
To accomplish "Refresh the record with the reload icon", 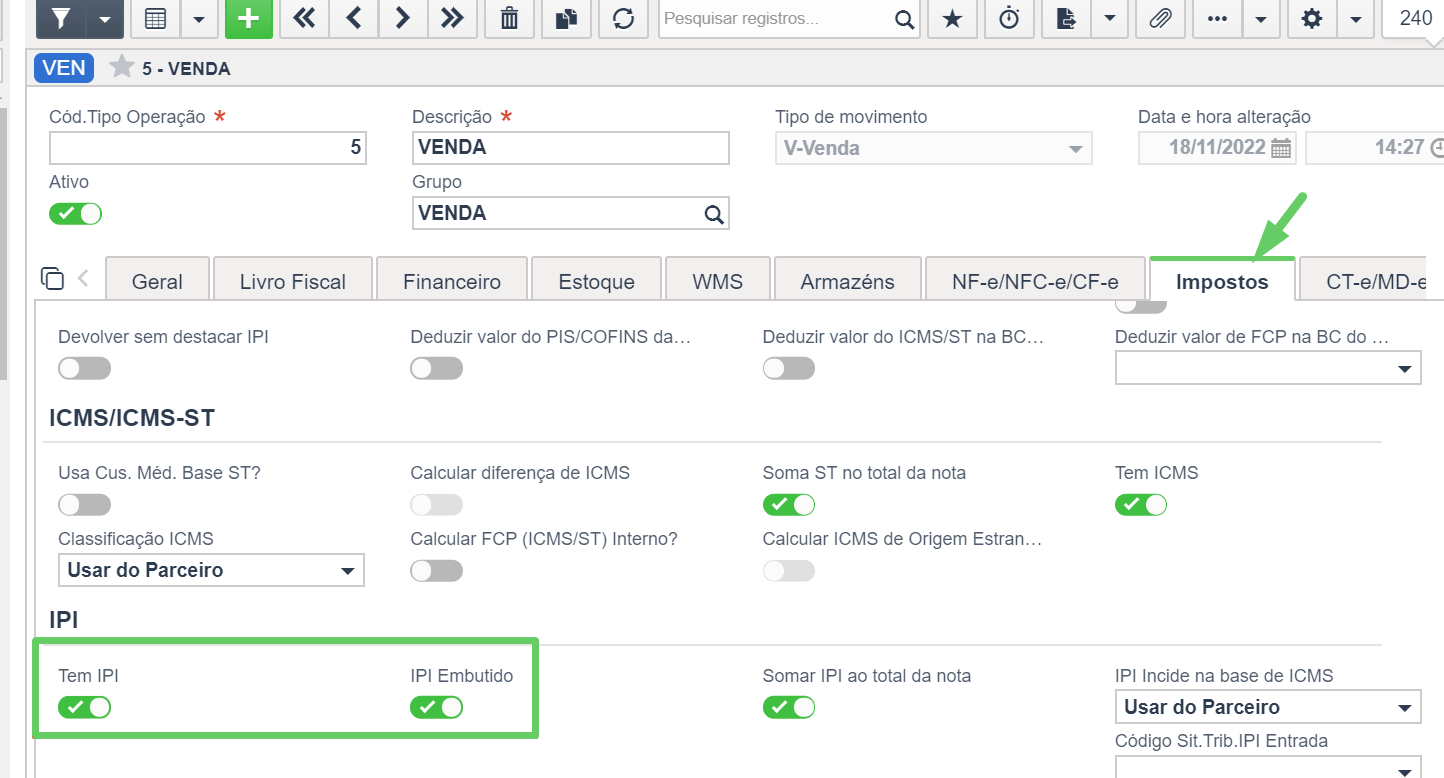I will click(624, 18).
